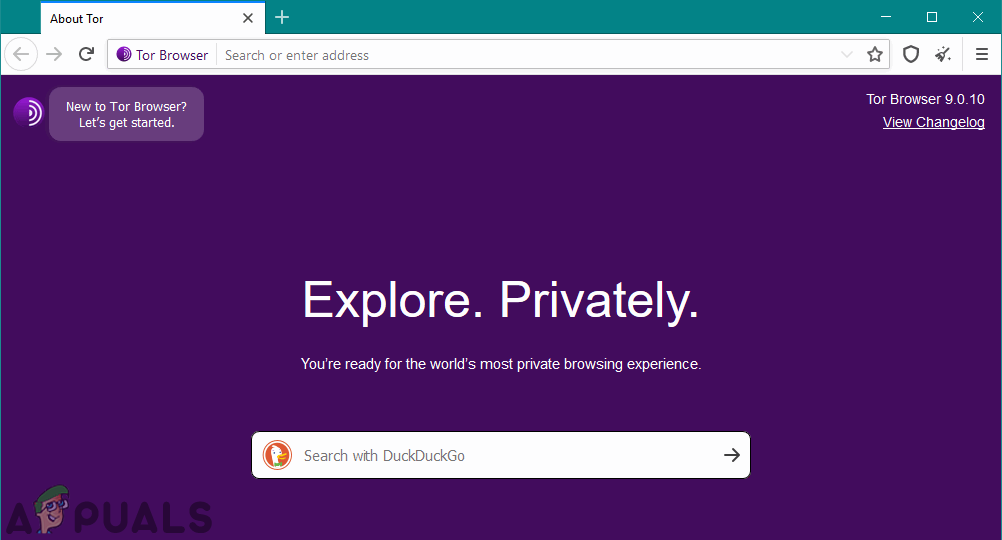The image size is (1002, 540).
Task: Go back using the back arrow
Action: [21, 54]
